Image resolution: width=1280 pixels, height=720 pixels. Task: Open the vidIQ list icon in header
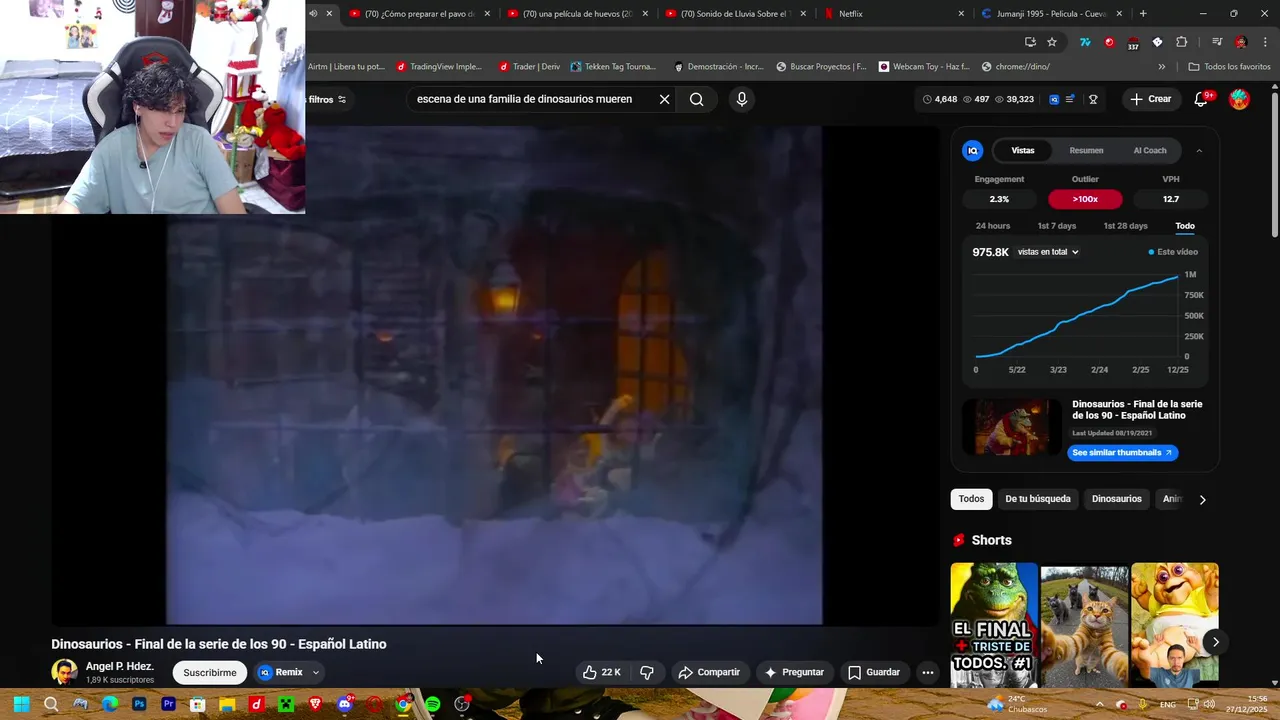pyautogui.click(x=1070, y=99)
